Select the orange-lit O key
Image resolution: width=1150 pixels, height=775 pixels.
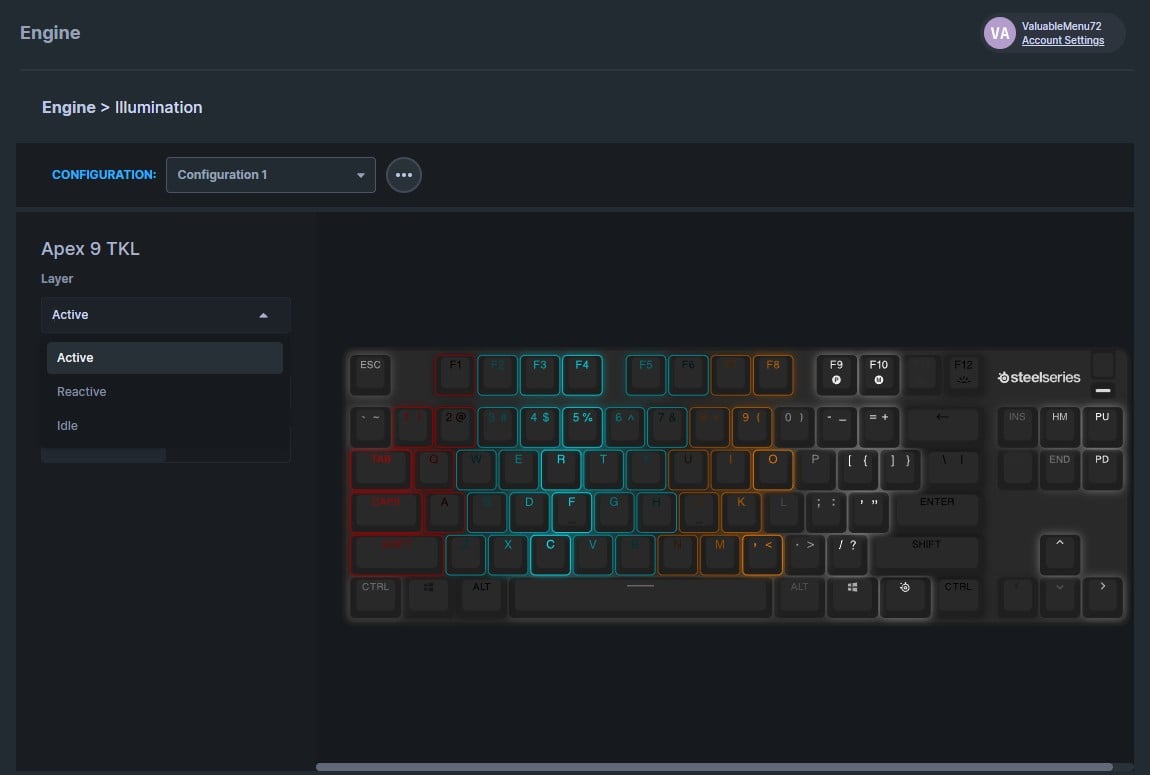[772, 469]
